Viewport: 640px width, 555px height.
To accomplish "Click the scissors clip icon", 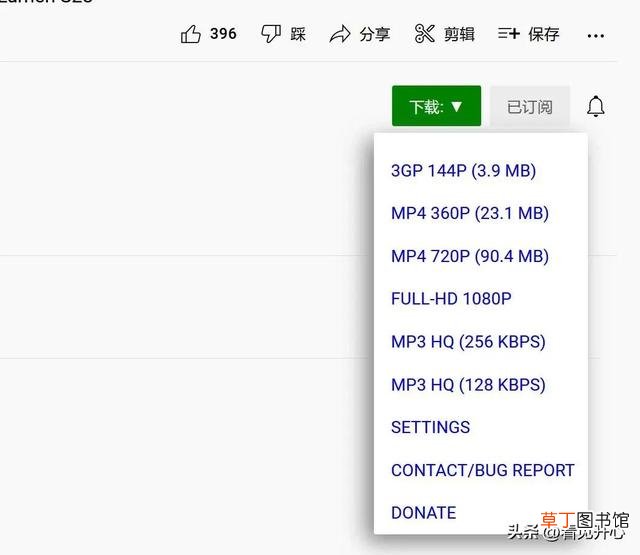I will coord(424,34).
